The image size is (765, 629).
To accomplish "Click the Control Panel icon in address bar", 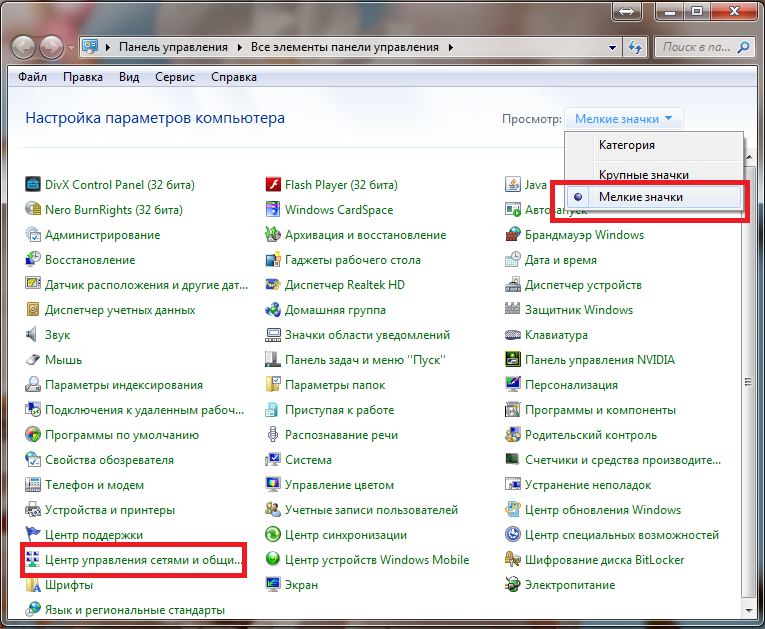I will pyautogui.click(x=91, y=47).
